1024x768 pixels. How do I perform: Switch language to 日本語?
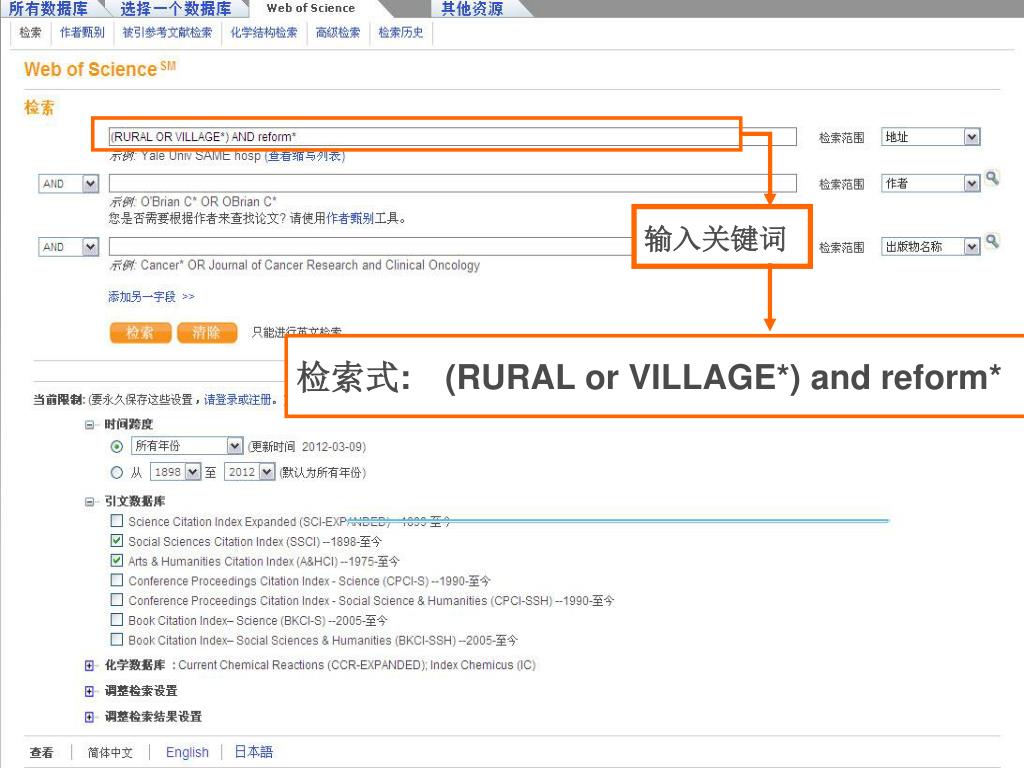[x=254, y=752]
